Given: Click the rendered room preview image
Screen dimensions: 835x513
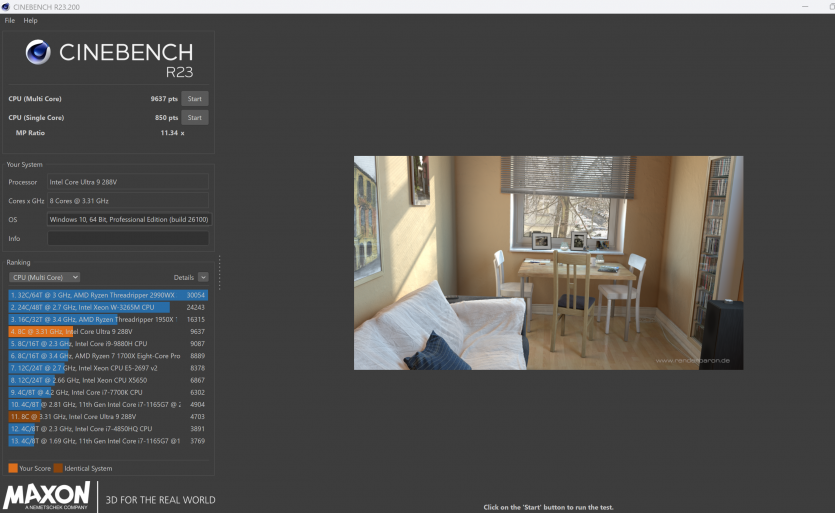Looking at the screenshot, I should pos(548,262).
